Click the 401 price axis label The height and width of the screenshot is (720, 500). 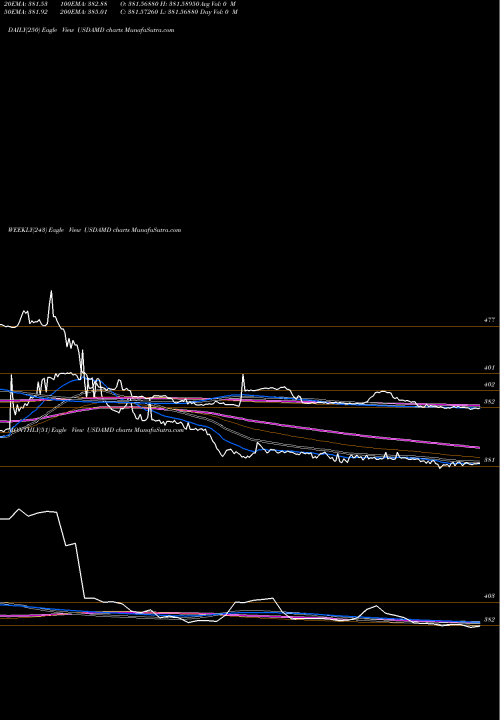489,368
